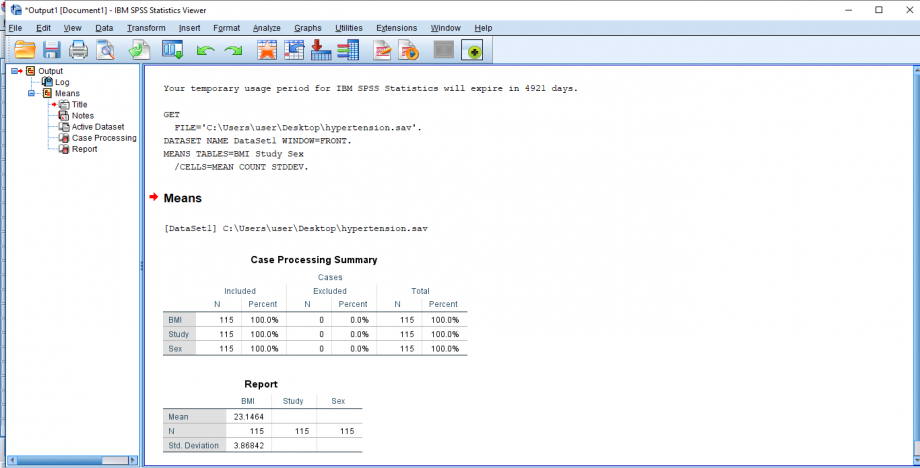Image resolution: width=920 pixels, height=468 pixels.
Task: Click the green plus icon in toolbar
Action: [471, 50]
